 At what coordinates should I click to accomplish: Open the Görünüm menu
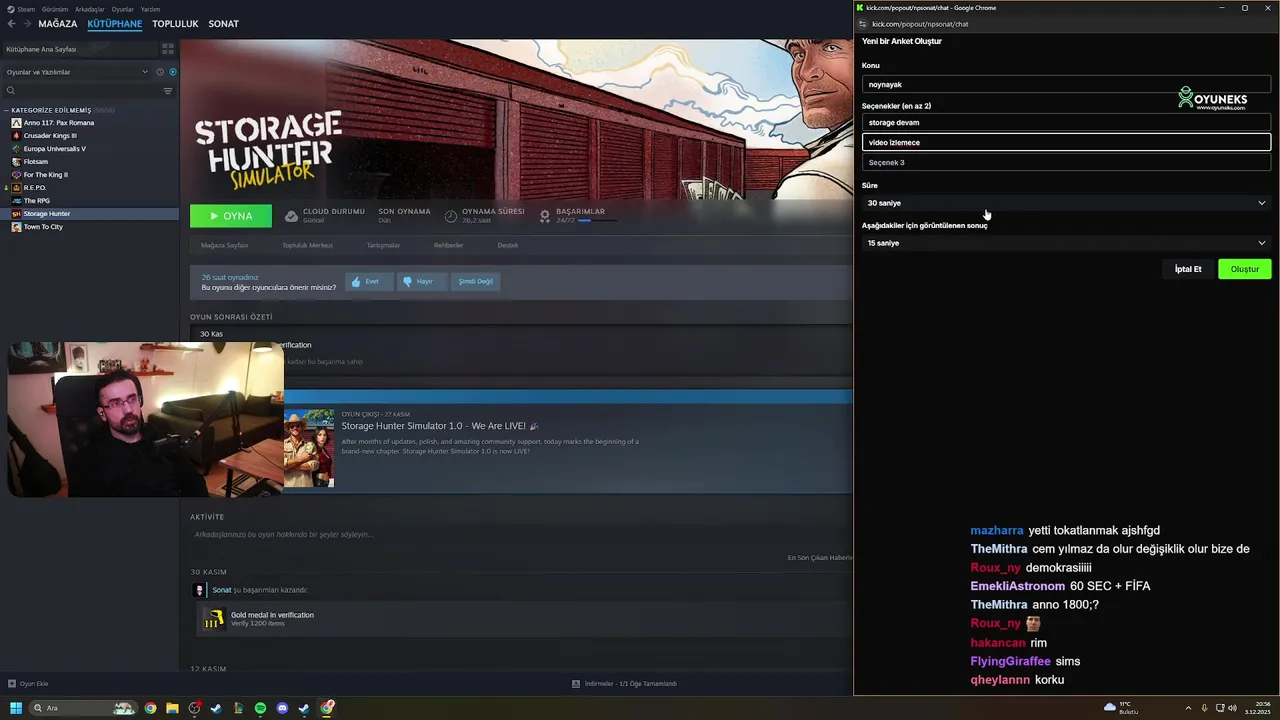55,9
